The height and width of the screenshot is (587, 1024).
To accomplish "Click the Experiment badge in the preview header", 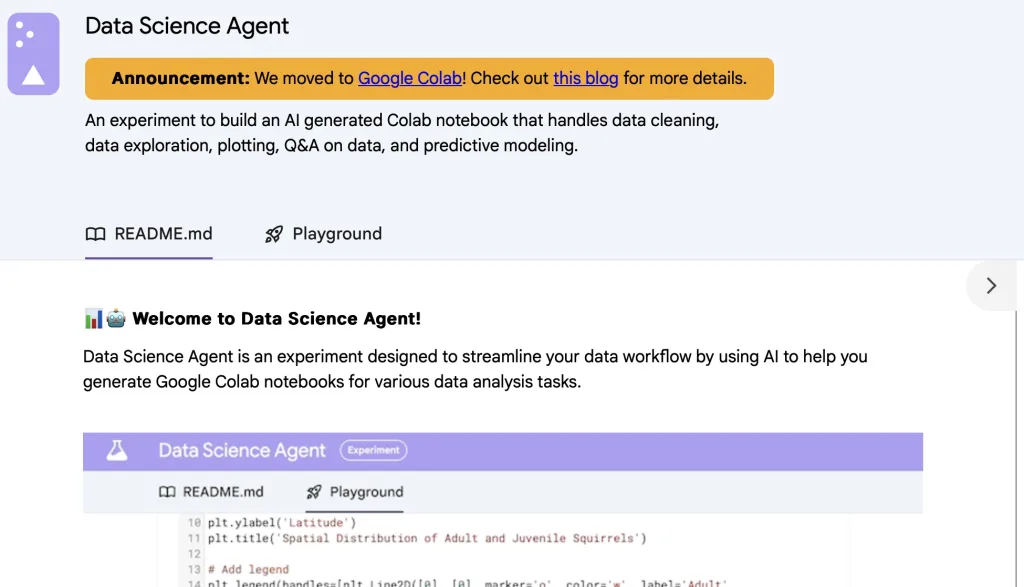I will tap(373, 450).
